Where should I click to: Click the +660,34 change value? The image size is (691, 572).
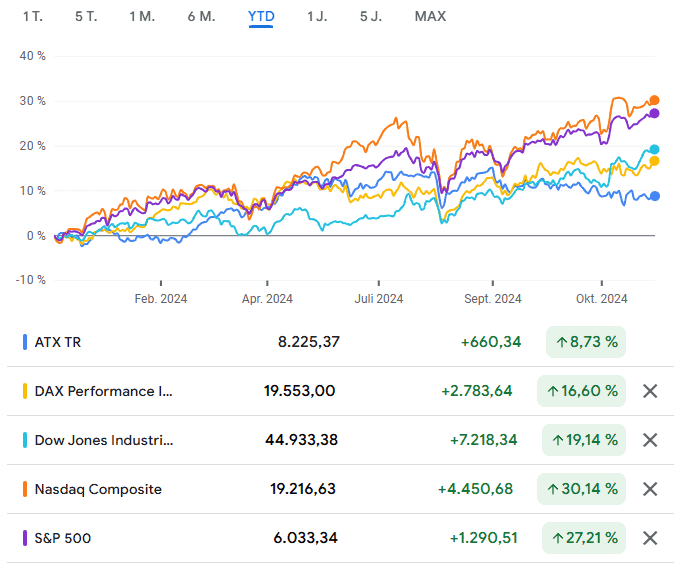[491, 342]
